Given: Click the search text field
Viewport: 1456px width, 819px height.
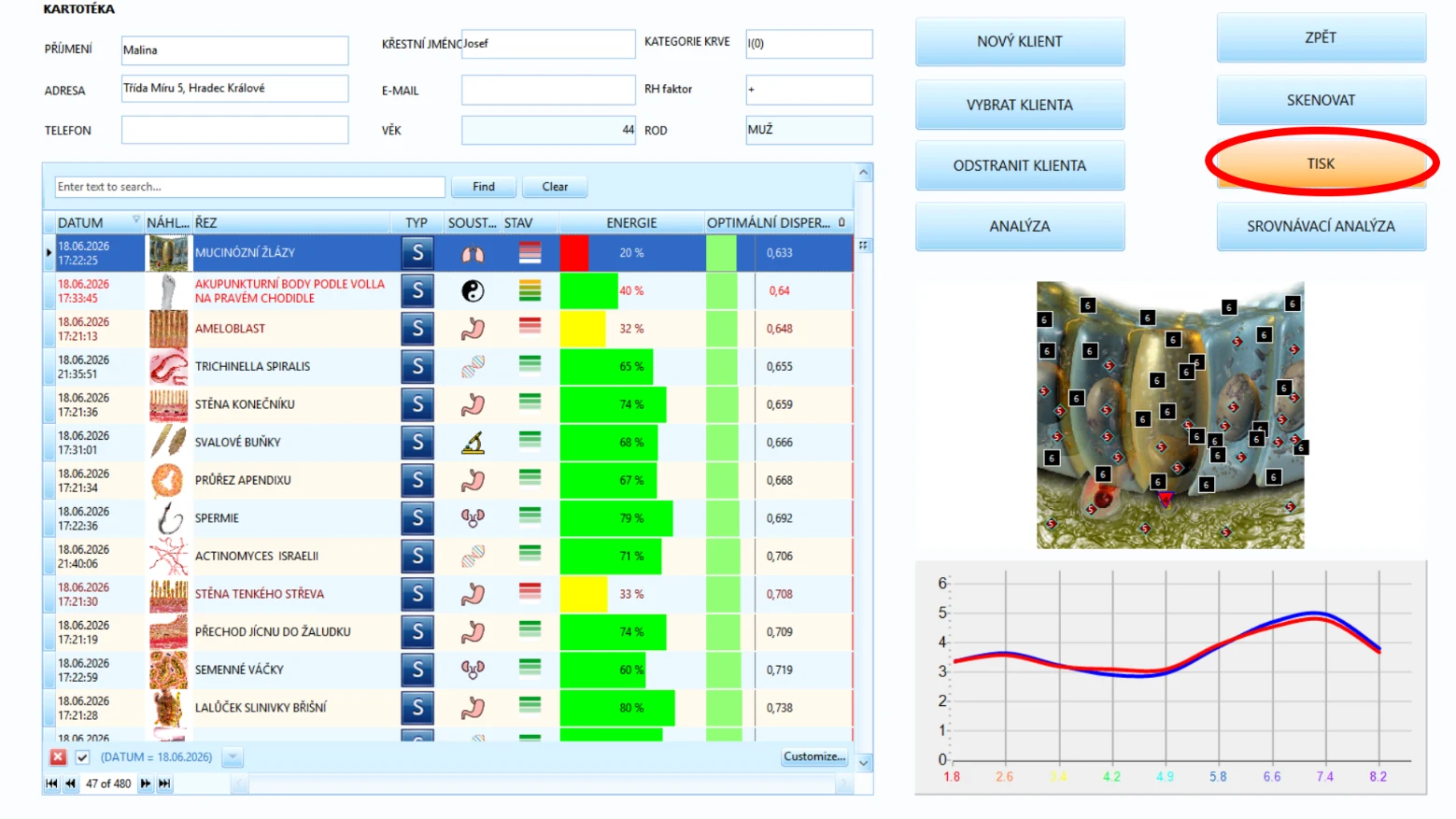Looking at the screenshot, I should [x=249, y=187].
